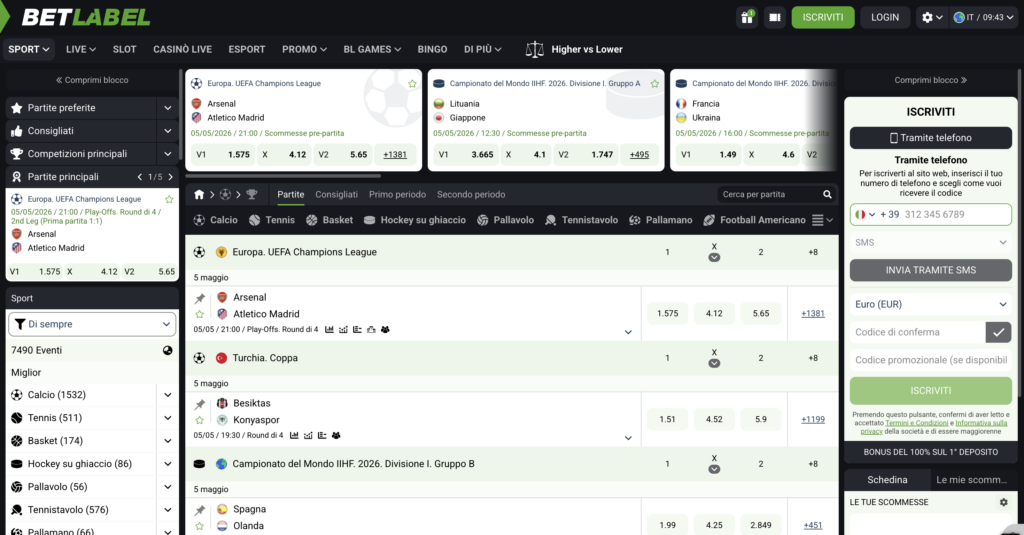
Task: Open language and time selector IT / 09:43
Action: pyautogui.click(x=984, y=18)
